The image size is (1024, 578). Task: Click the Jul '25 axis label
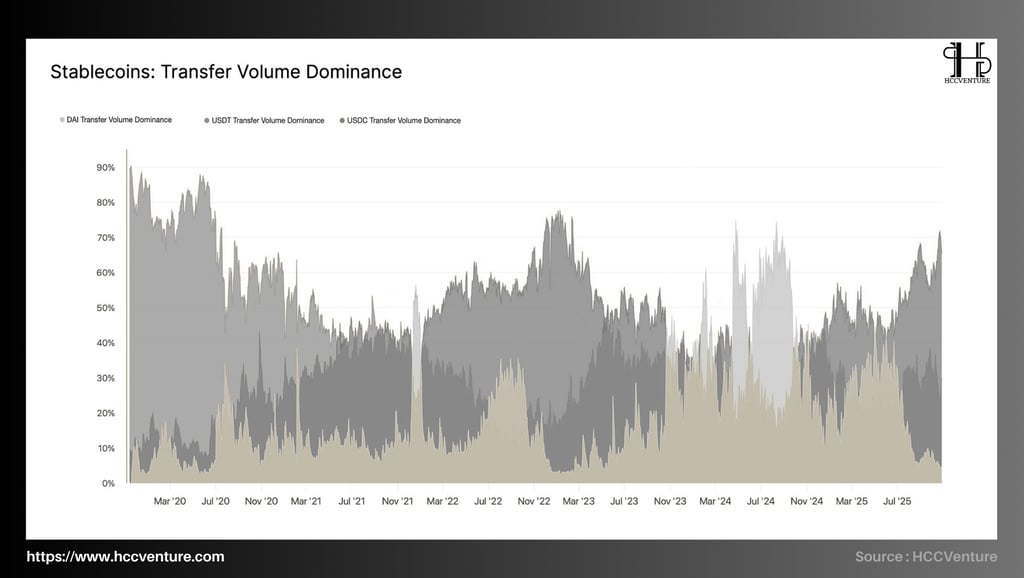[x=897, y=502]
